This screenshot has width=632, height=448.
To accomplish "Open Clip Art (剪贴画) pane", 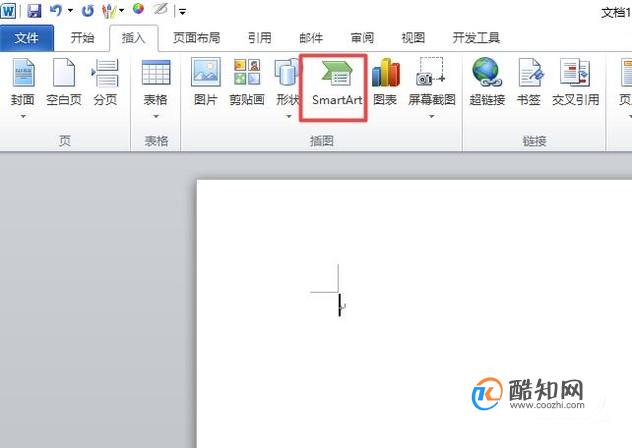I will [247, 82].
